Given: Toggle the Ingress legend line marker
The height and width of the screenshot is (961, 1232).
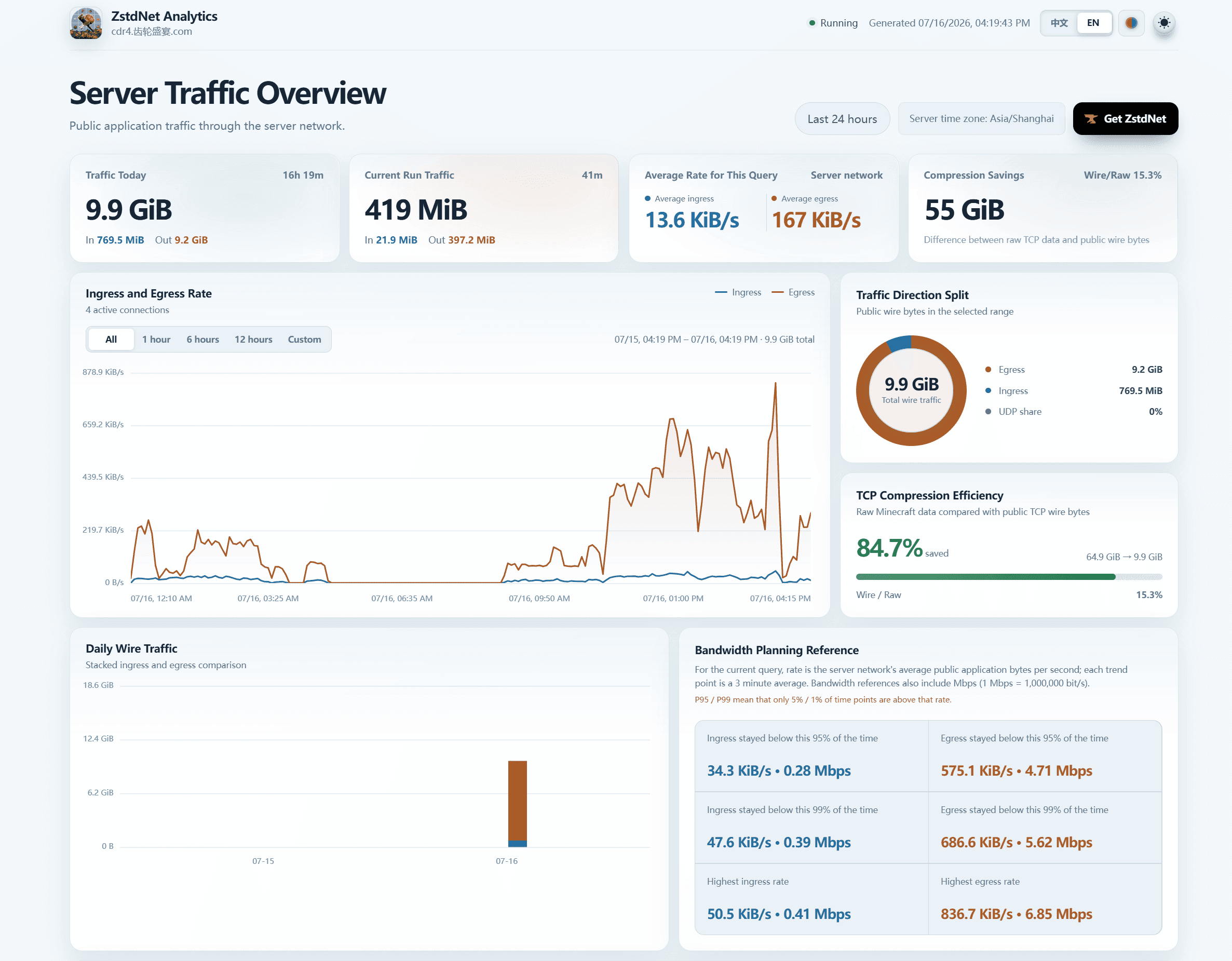Looking at the screenshot, I should tap(721, 292).
